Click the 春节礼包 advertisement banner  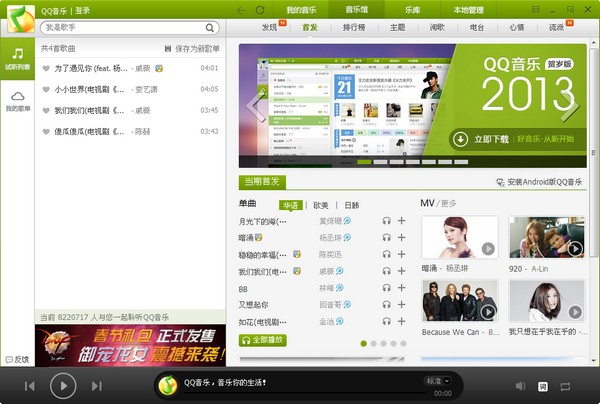click(x=130, y=345)
